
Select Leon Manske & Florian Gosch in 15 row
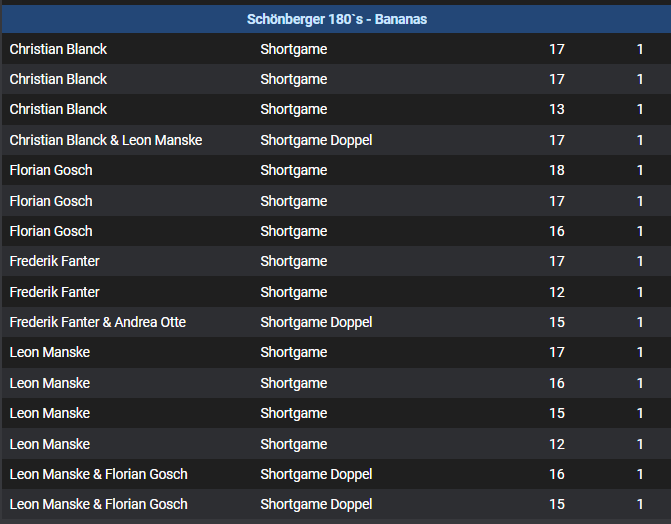click(99, 504)
